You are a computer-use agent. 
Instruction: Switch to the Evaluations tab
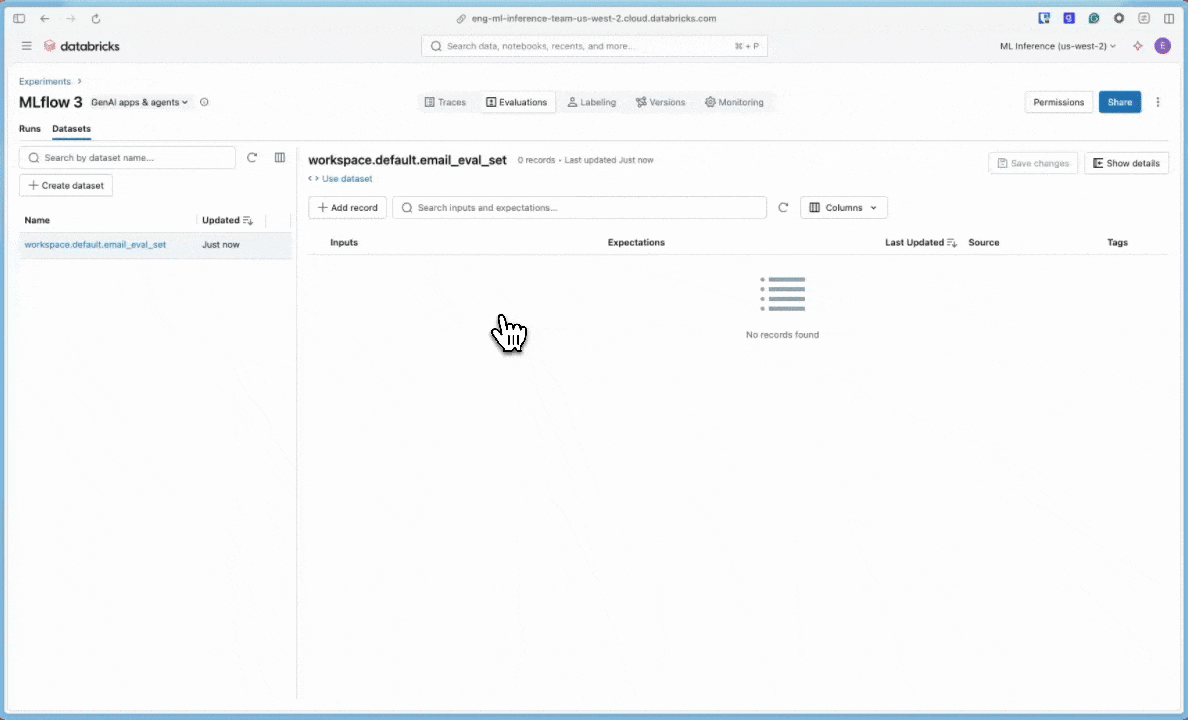click(x=517, y=102)
